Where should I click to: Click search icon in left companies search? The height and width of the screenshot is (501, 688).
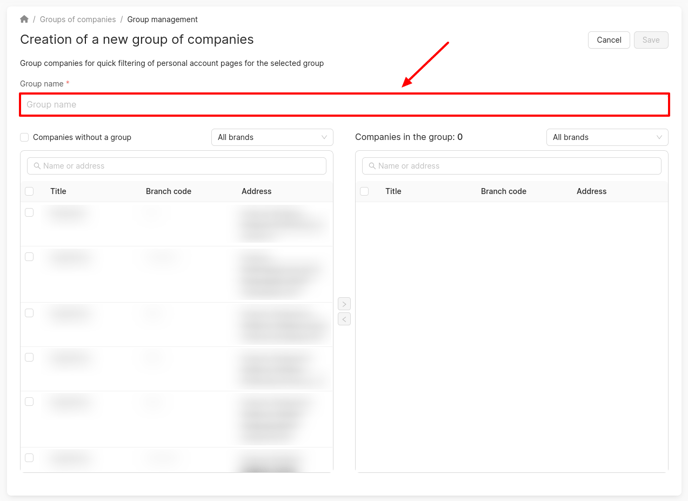pos(37,166)
